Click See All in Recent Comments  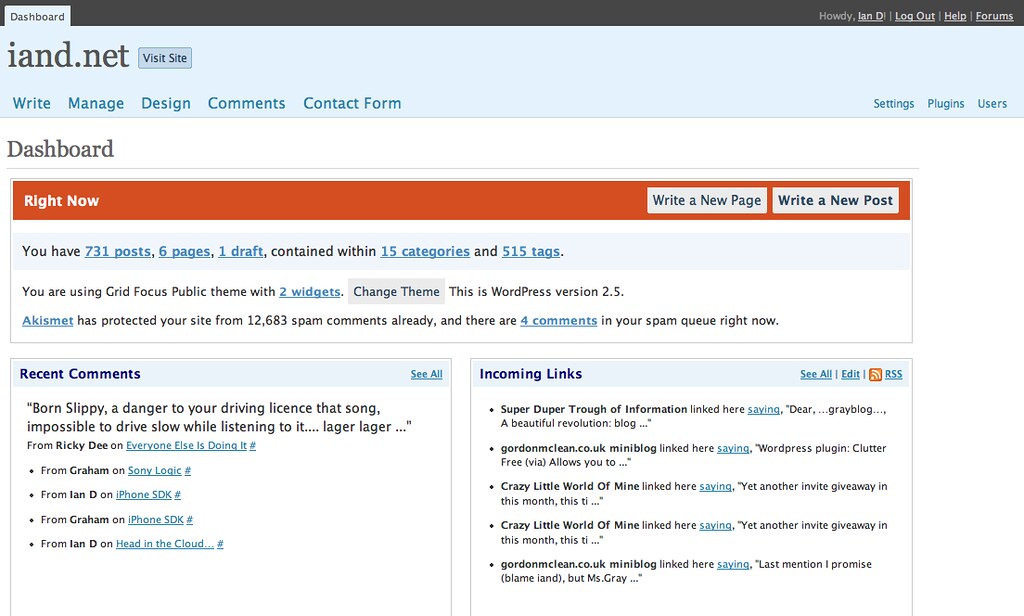426,374
